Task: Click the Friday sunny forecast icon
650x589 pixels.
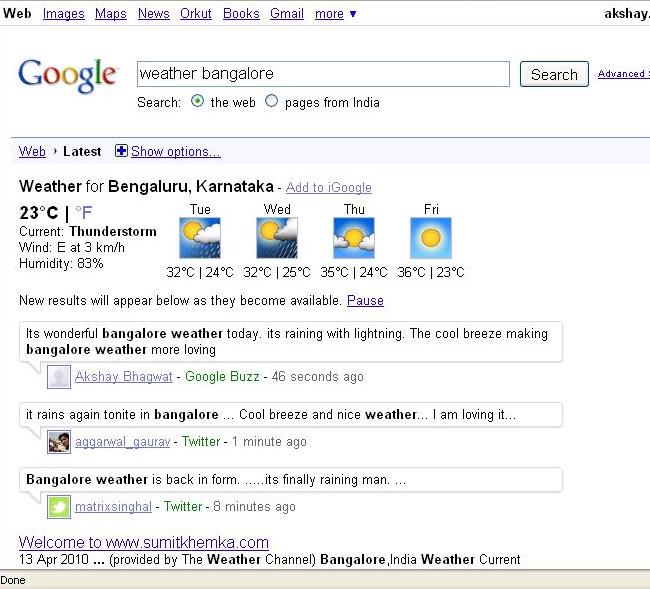Action: coord(431,238)
